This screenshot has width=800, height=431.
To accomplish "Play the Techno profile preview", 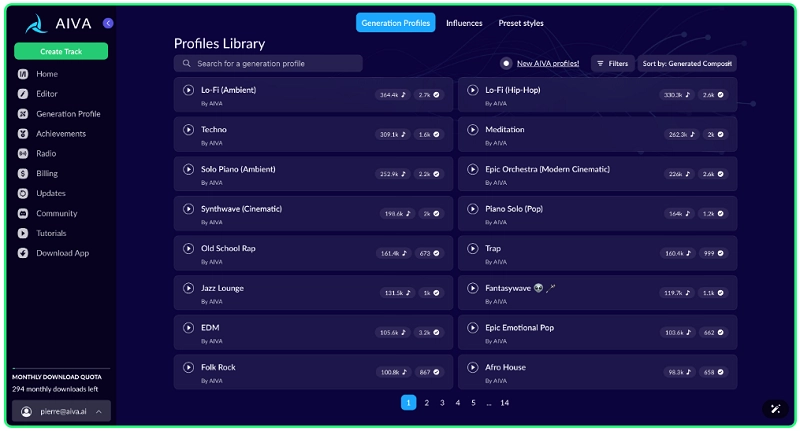I will (x=188, y=130).
